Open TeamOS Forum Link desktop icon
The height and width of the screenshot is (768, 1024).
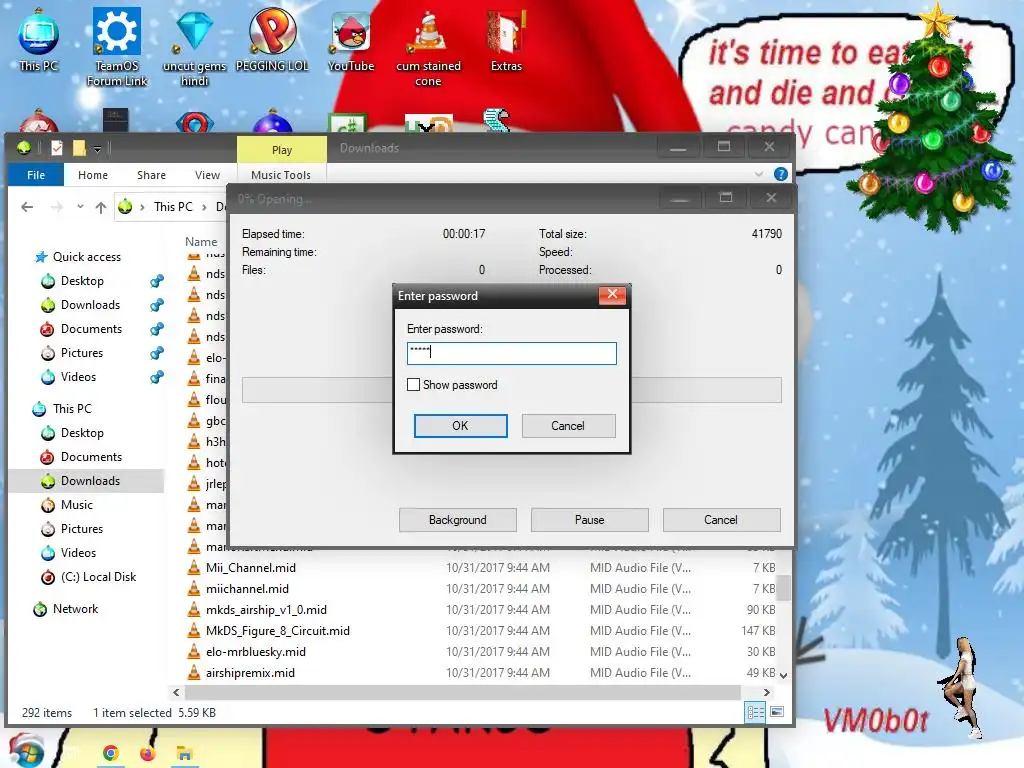click(x=117, y=47)
